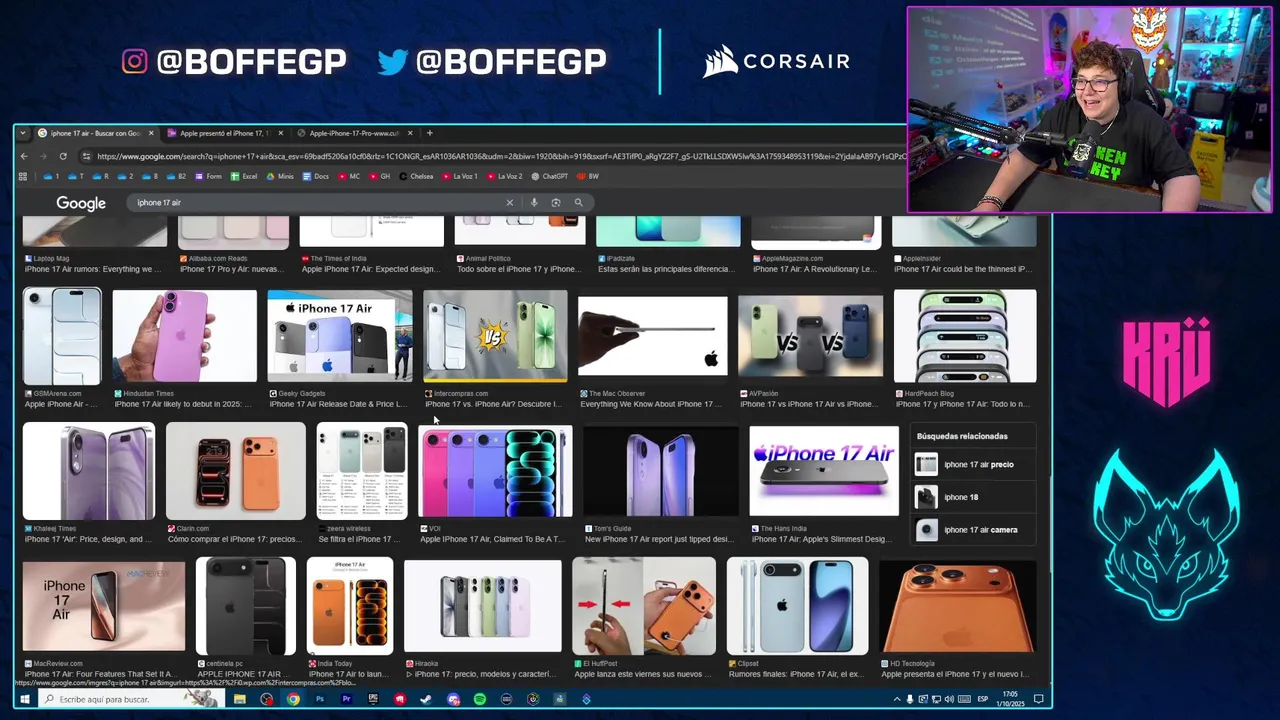Open a new tab with the plus button
This screenshot has width=1280, height=720.
coord(430,133)
